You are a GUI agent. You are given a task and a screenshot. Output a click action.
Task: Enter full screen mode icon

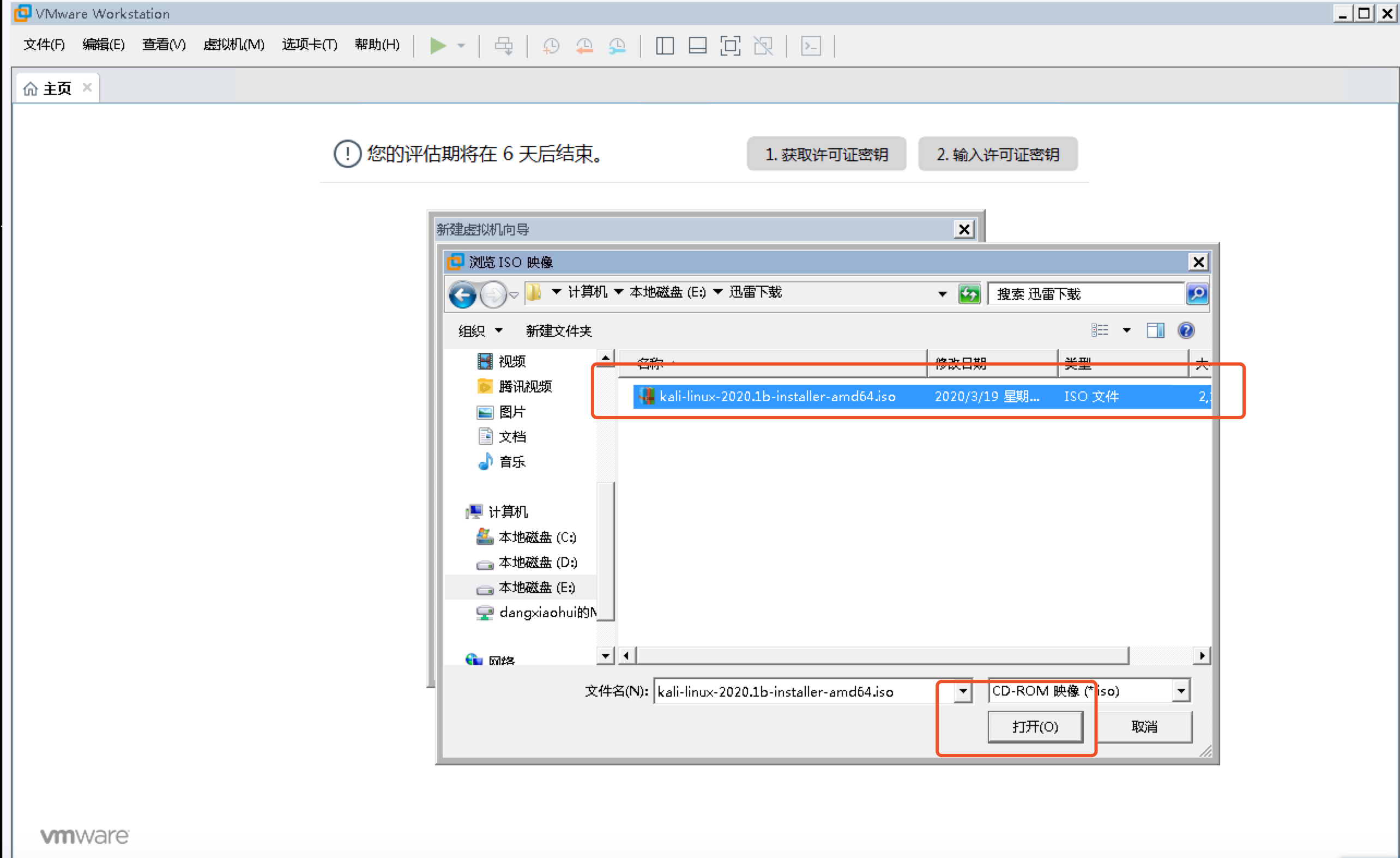click(730, 45)
